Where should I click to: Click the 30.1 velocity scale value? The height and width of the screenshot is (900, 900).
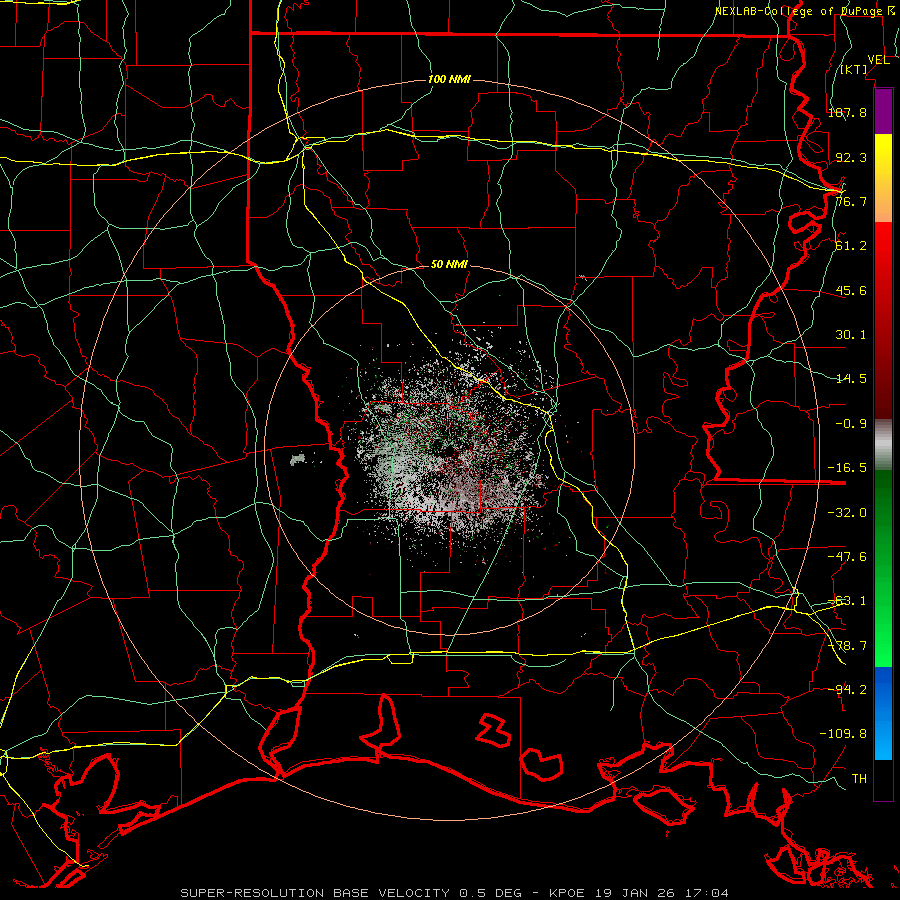[x=851, y=334]
